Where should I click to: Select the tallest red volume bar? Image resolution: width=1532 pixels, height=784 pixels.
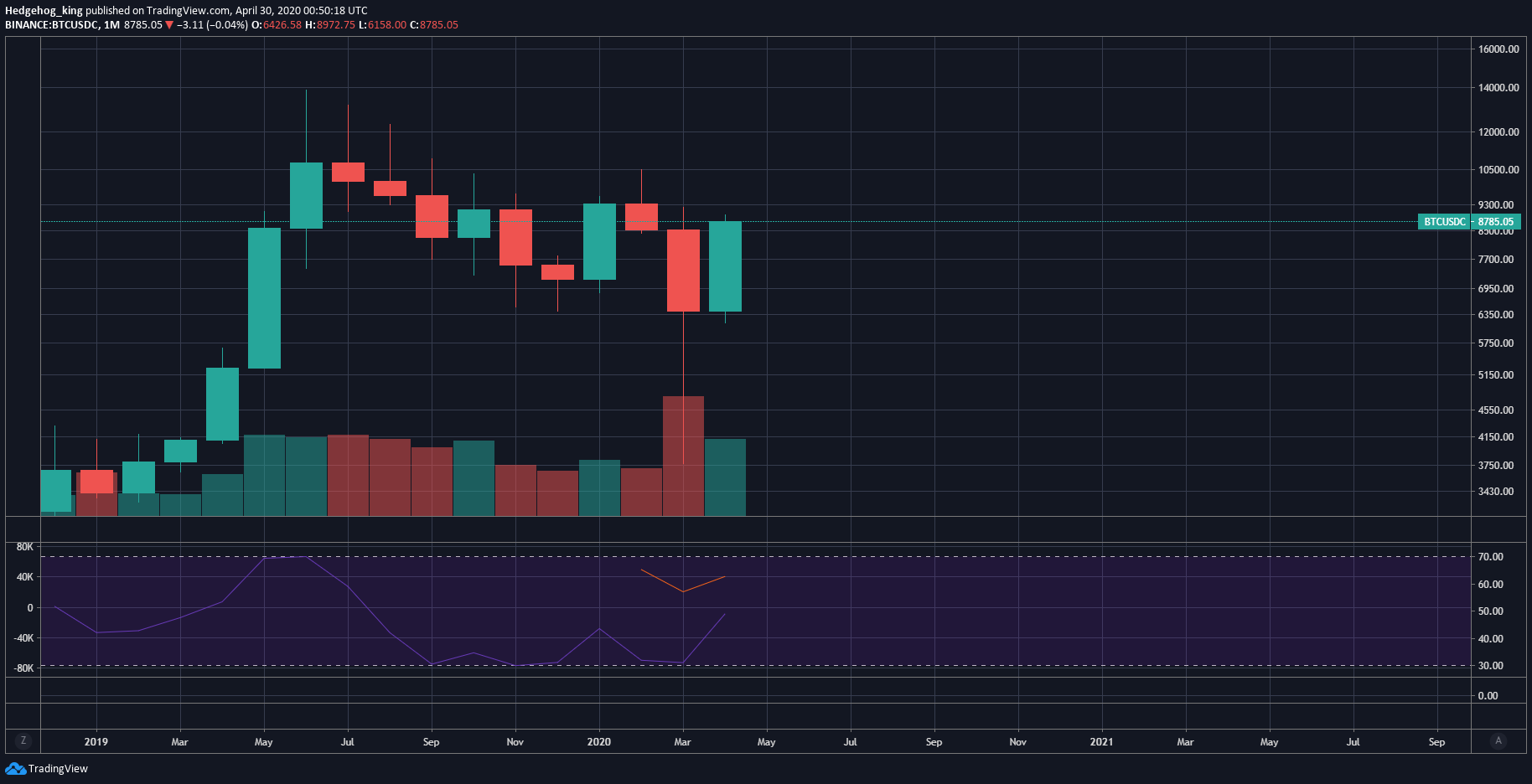point(683,456)
